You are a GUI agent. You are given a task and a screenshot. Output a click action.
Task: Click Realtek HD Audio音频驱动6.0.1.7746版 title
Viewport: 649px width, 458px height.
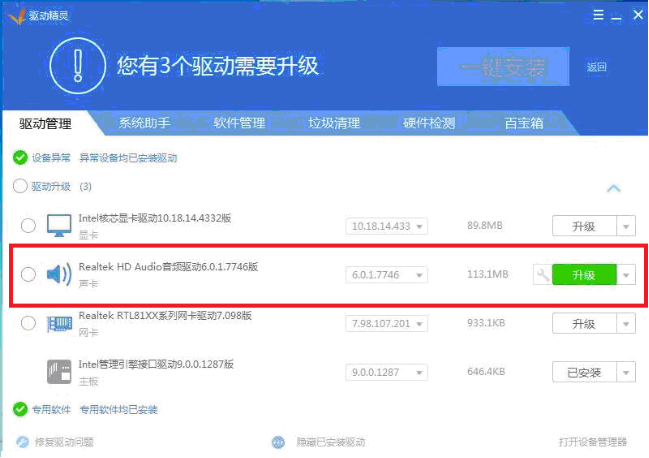click(168, 266)
